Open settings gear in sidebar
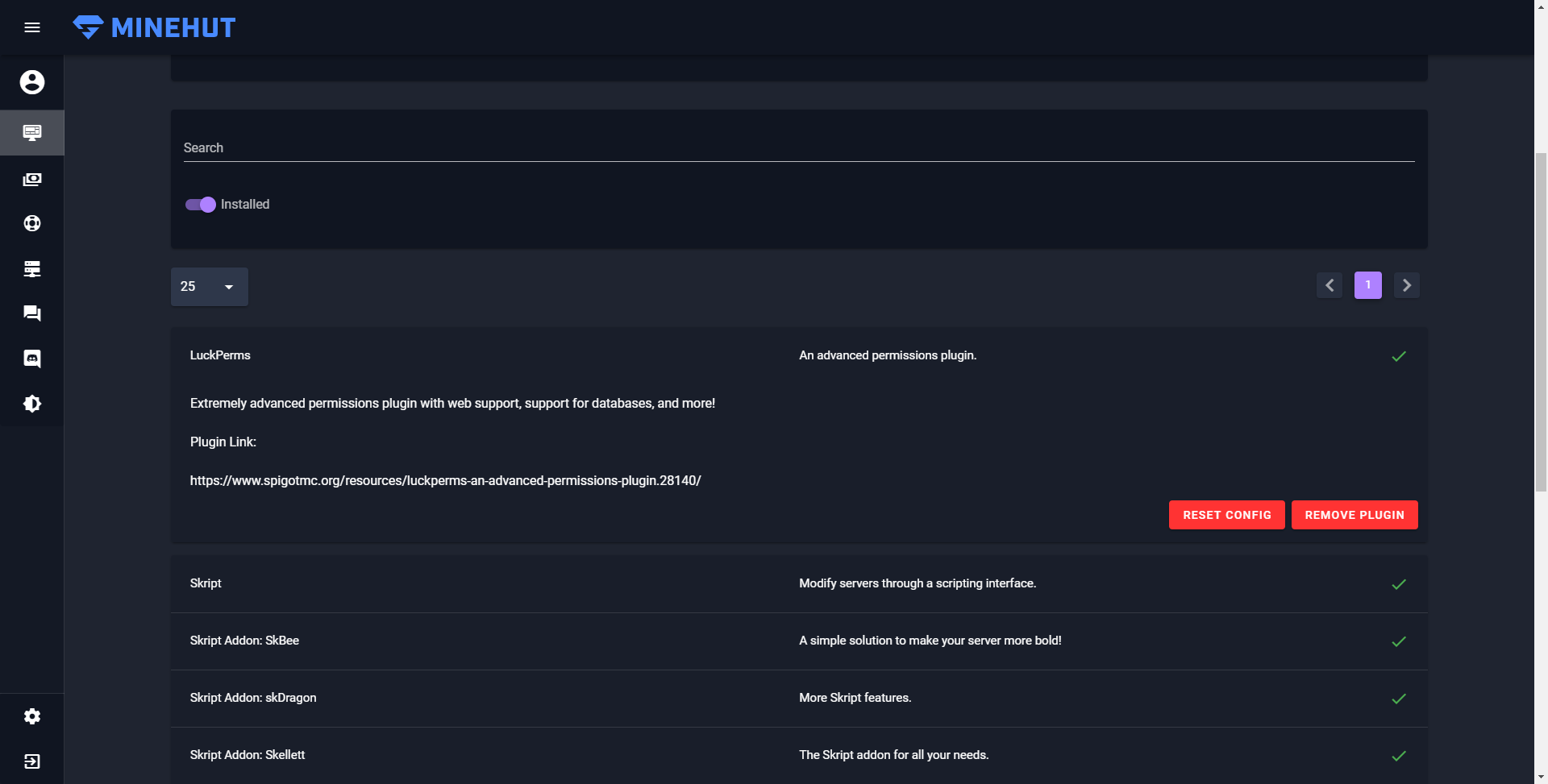The height and width of the screenshot is (784, 1548). click(x=32, y=716)
